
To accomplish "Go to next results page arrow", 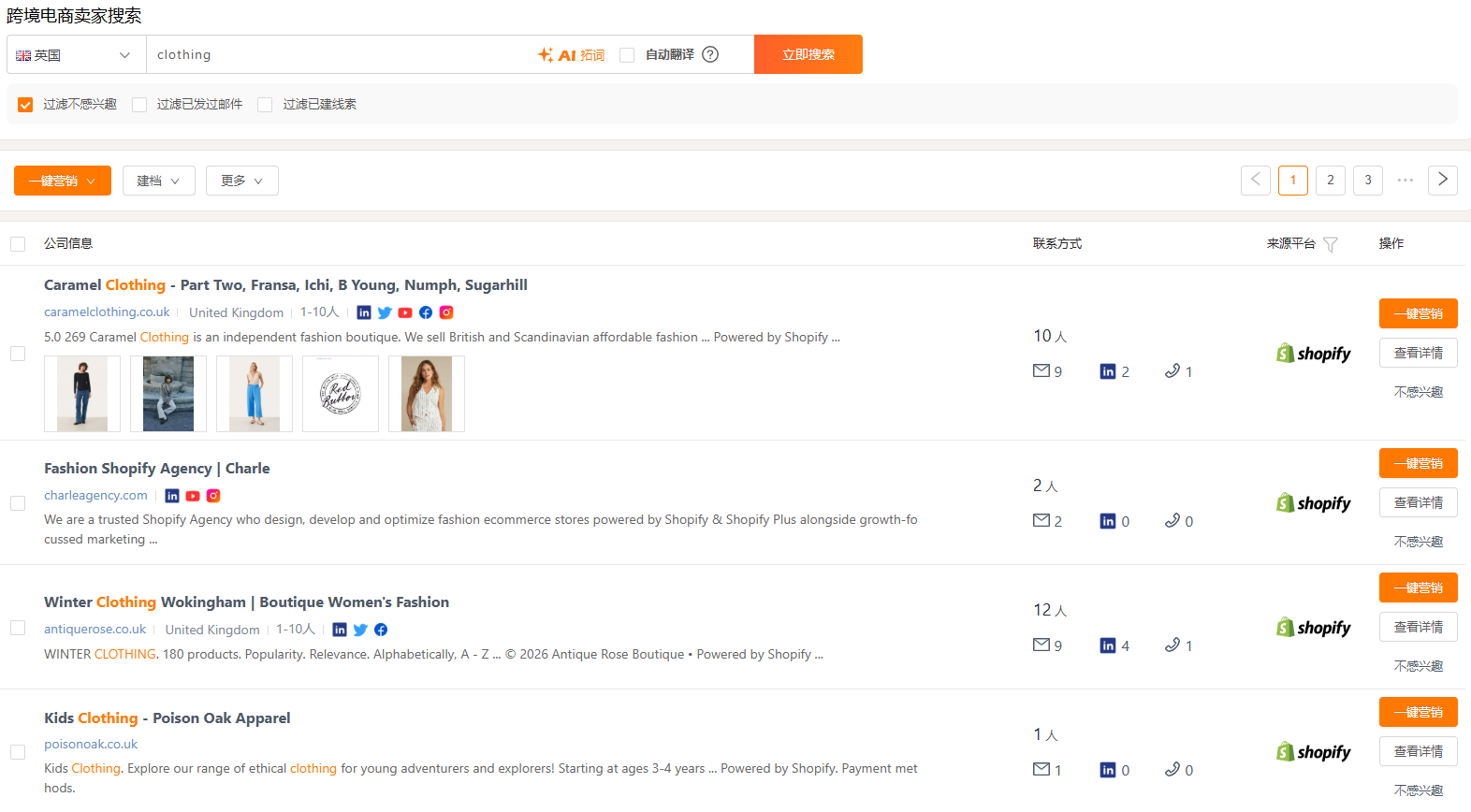I will point(1443,180).
